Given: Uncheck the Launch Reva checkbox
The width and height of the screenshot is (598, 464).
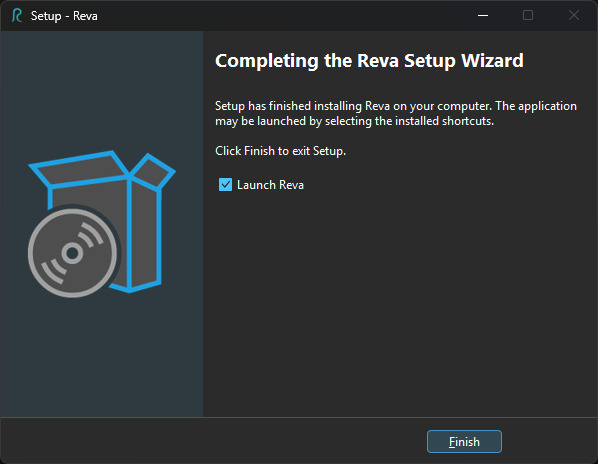Looking at the screenshot, I should [225, 185].
